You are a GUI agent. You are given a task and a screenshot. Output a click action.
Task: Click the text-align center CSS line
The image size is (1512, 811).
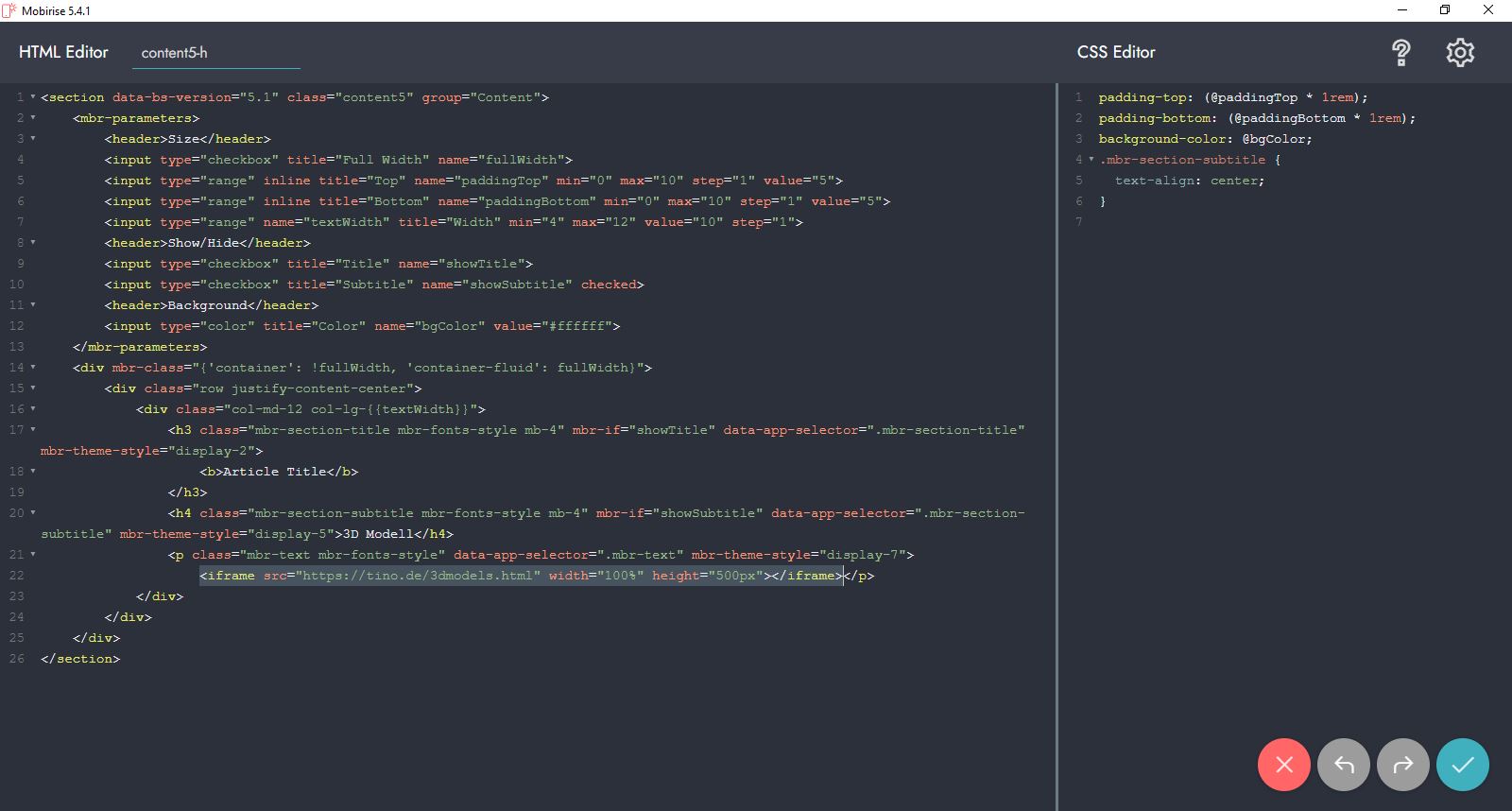tap(1189, 181)
